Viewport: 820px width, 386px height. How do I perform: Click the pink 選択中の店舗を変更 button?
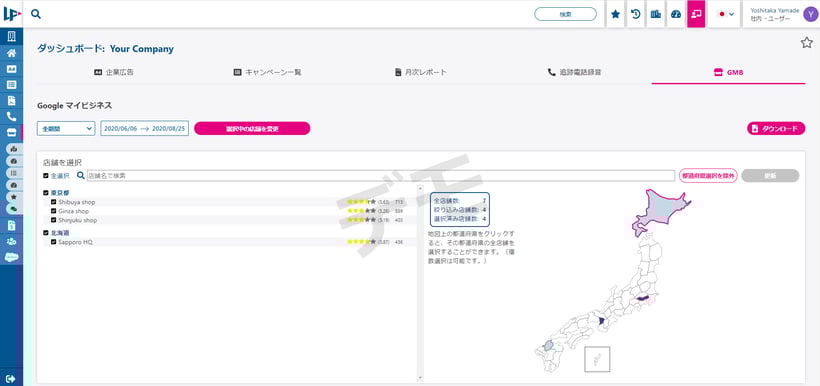252,129
